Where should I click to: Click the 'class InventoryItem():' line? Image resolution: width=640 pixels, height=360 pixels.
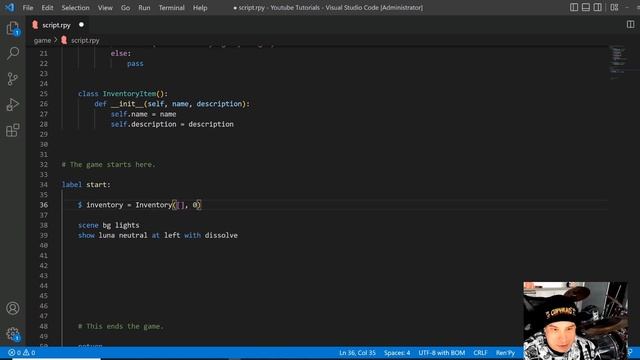pos(123,94)
